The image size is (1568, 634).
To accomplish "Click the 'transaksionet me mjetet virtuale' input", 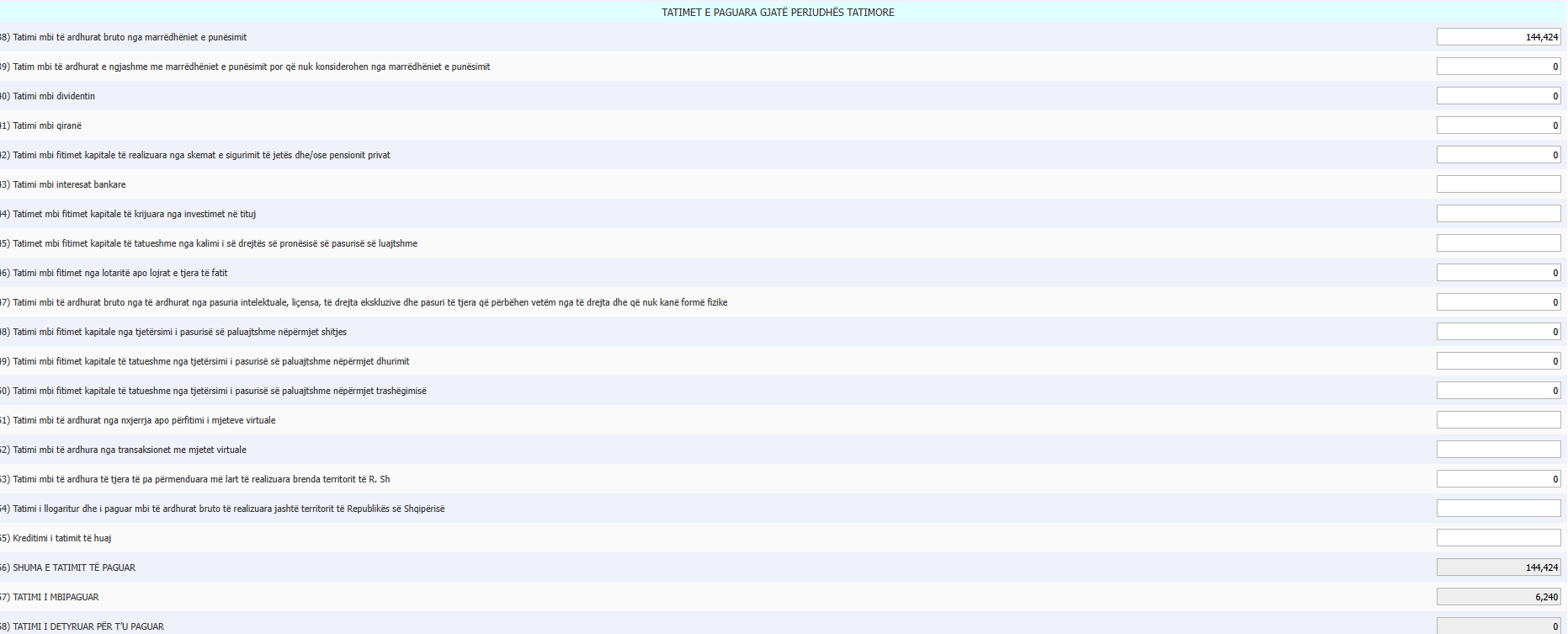I will (x=1498, y=450).
